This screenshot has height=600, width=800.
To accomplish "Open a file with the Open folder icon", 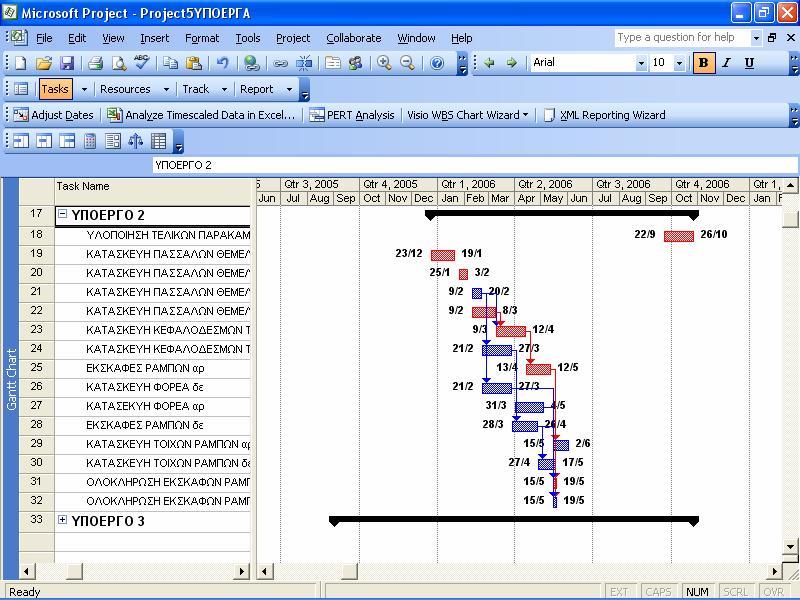I will pyautogui.click(x=44, y=63).
